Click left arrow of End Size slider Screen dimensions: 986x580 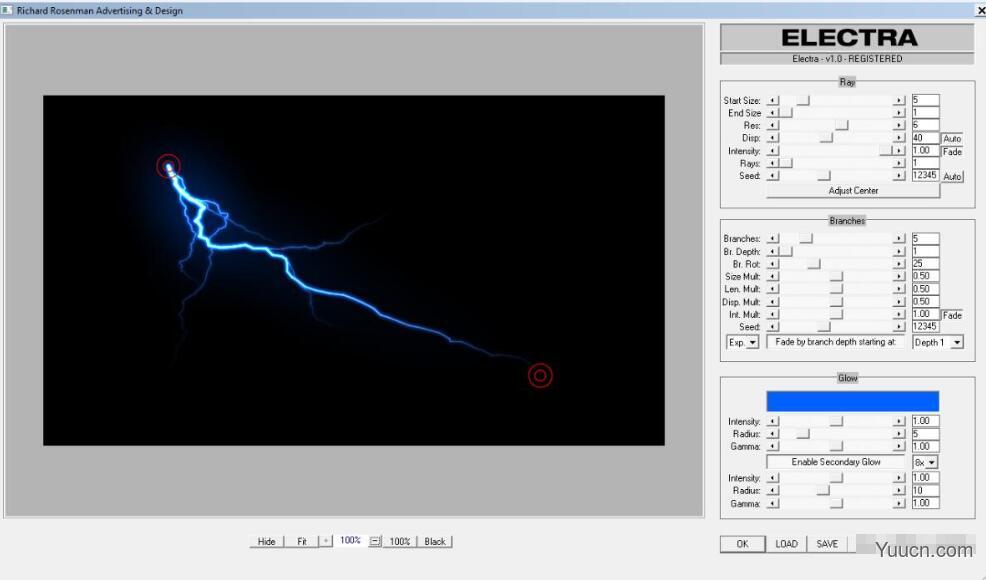(x=773, y=113)
